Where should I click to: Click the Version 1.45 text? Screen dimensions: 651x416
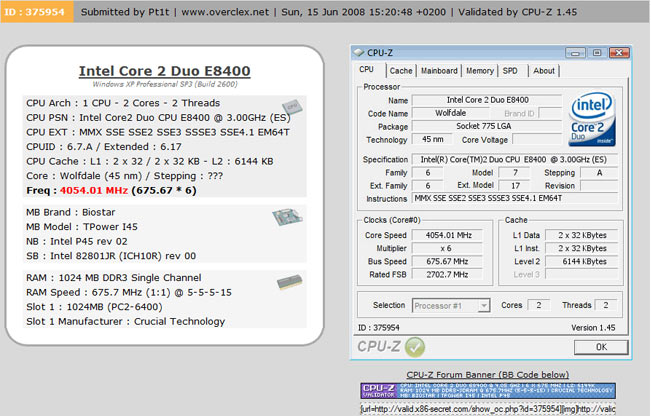point(593,328)
